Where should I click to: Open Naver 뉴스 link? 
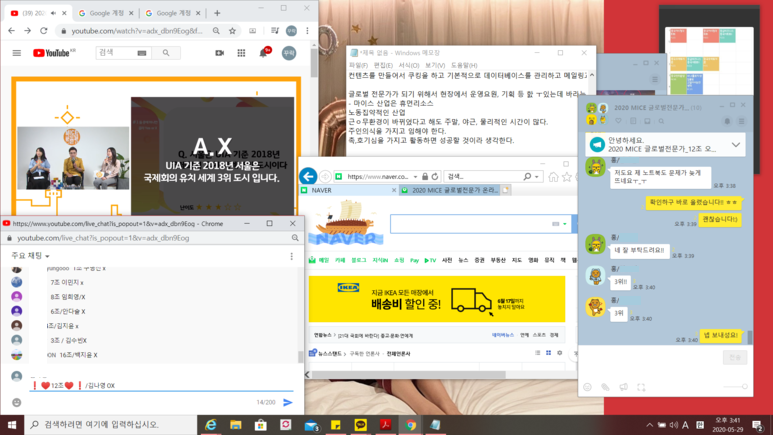coord(463,260)
